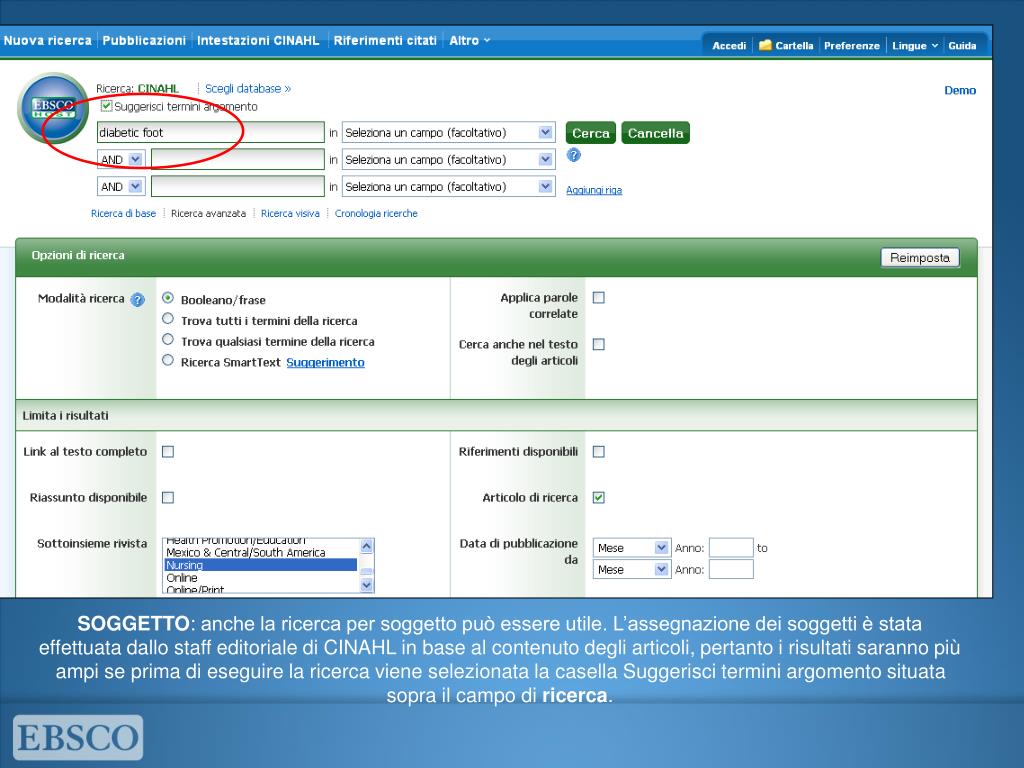Open start Mese dropdown for publication date
Screen dimensions: 1024x768
632,548
